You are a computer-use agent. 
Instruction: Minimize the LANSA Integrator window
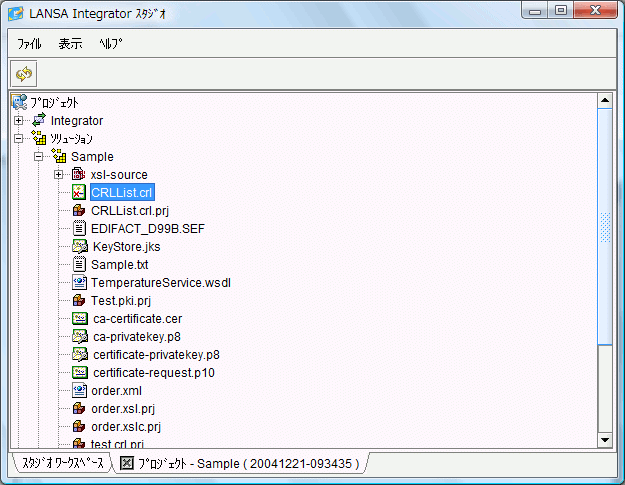pyautogui.click(x=535, y=11)
